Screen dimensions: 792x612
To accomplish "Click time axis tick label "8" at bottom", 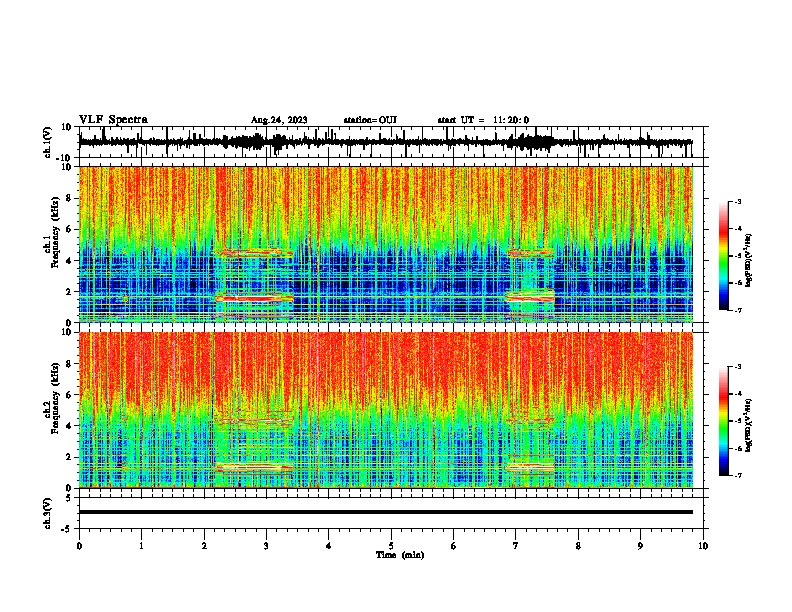I will 578,546.
